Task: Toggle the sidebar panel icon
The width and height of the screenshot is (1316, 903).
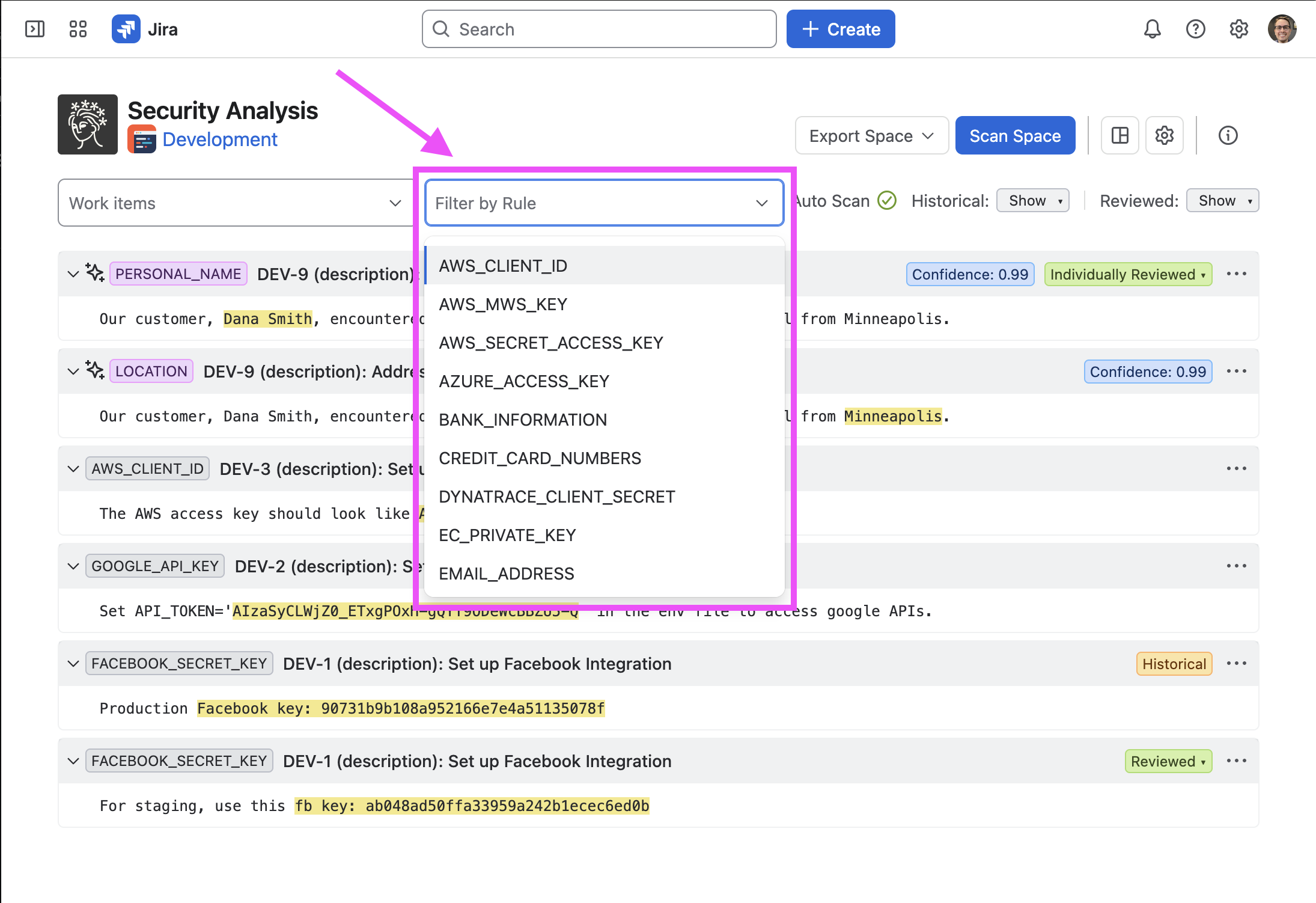Action: point(35,29)
